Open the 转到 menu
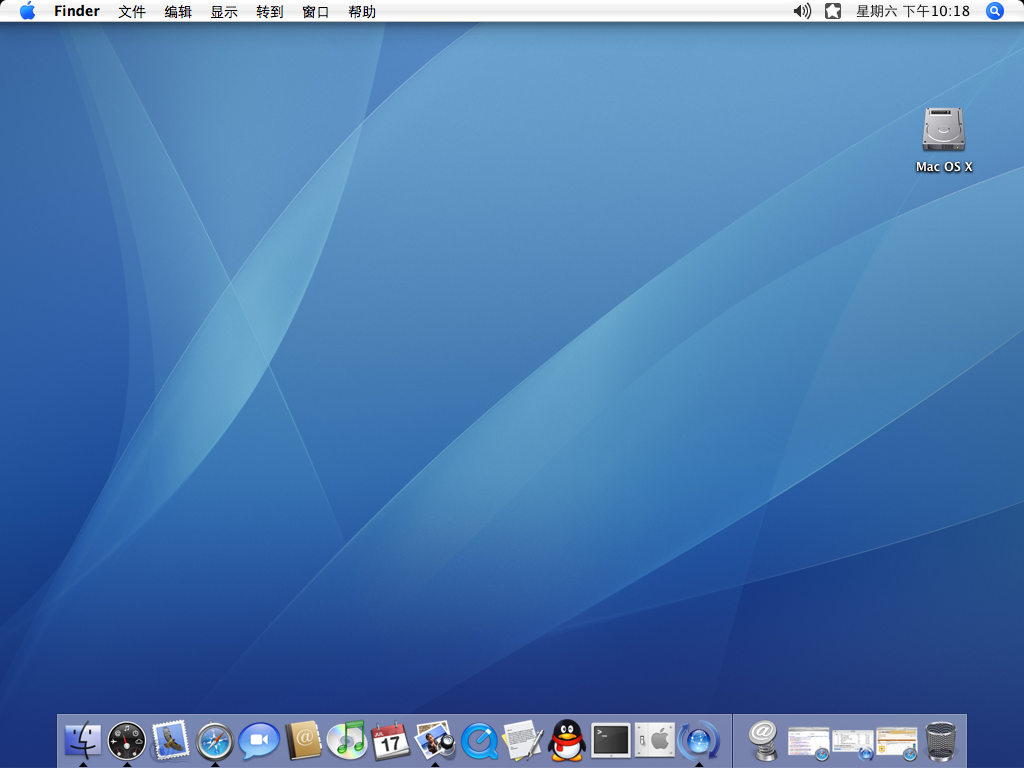The image size is (1024, 768). click(270, 12)
